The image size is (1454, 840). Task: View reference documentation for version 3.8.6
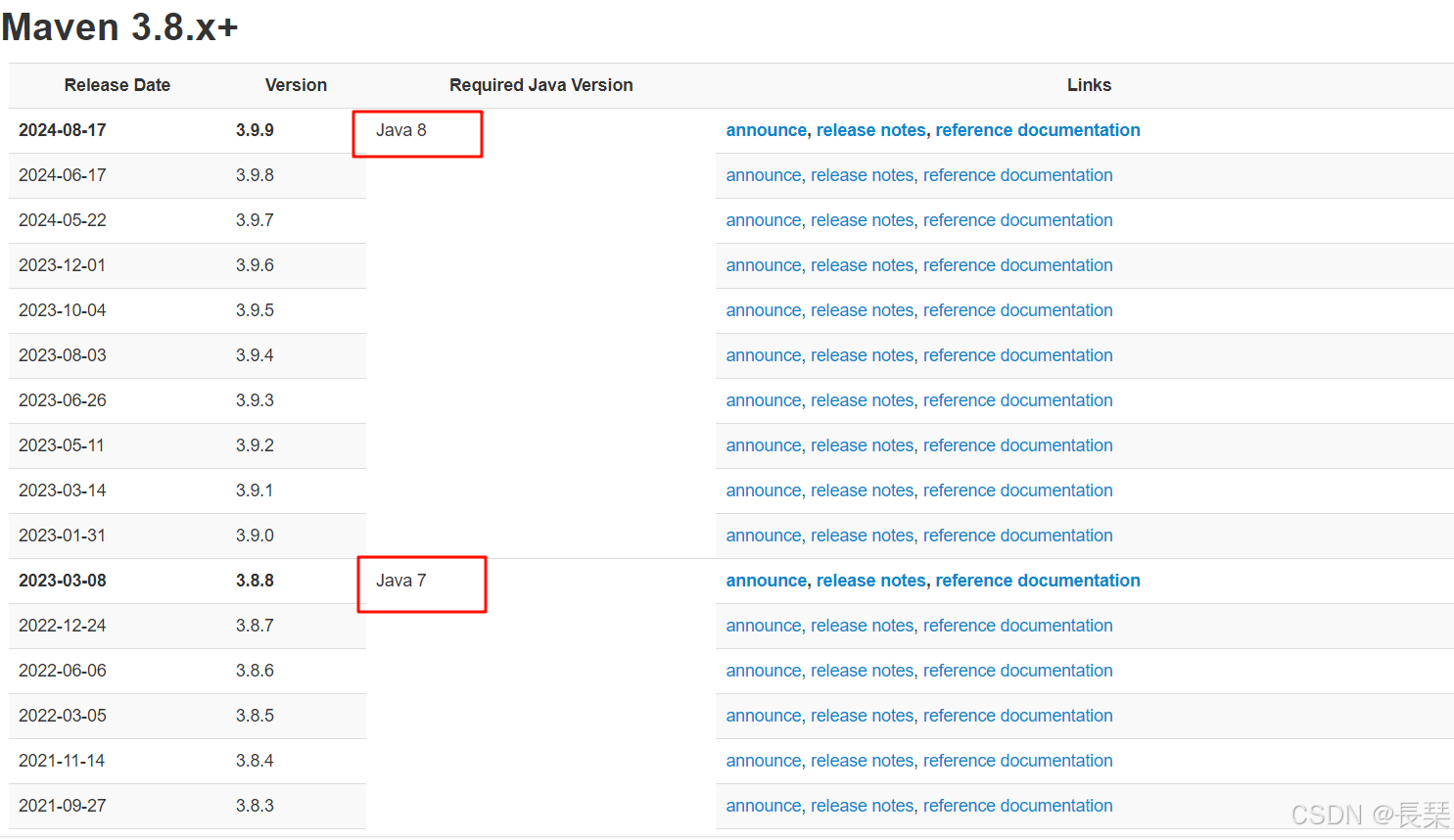click(x=1017, y=670)
